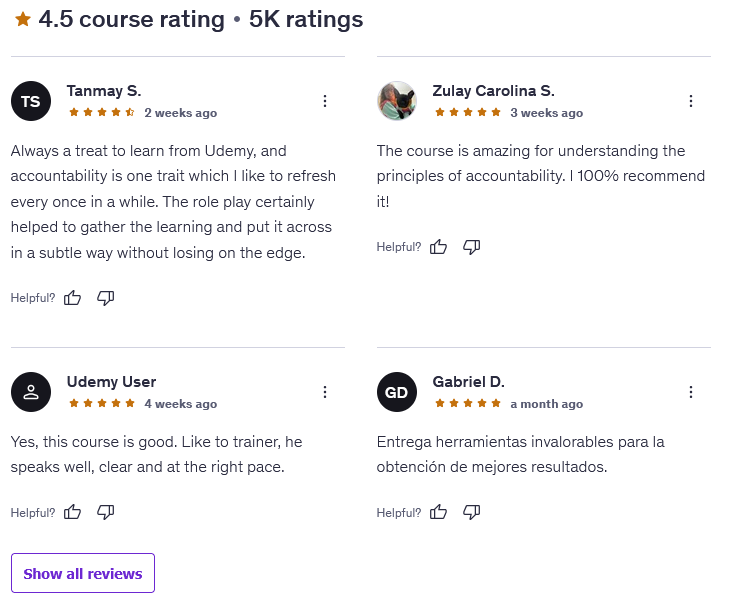Click the GD avatar of Gabriel D.
The image size is (729, 605).
(397, 392)
